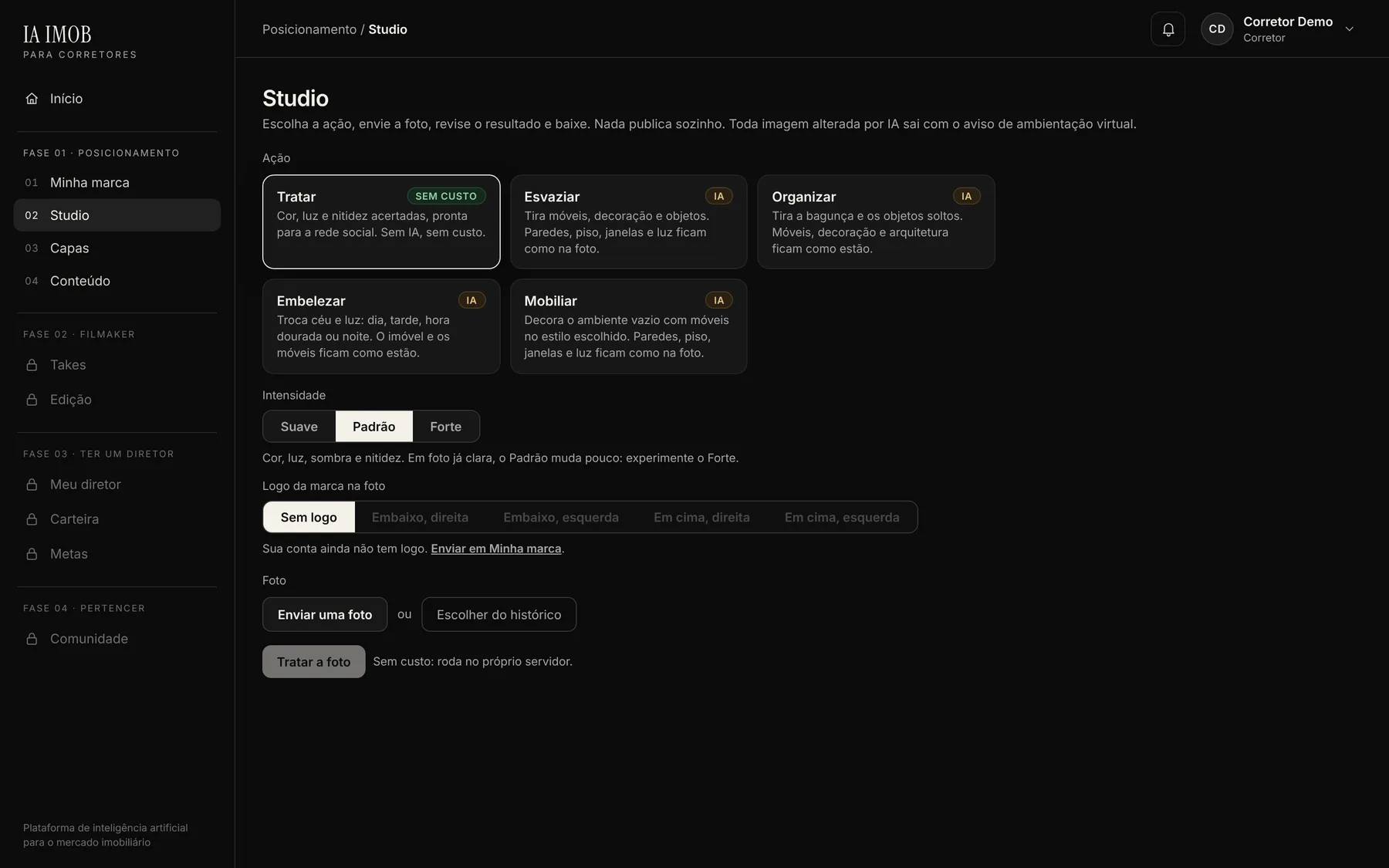Click the Posicionamento breadcrumb
Viewport: 1389px width, 868px height.
309,29
